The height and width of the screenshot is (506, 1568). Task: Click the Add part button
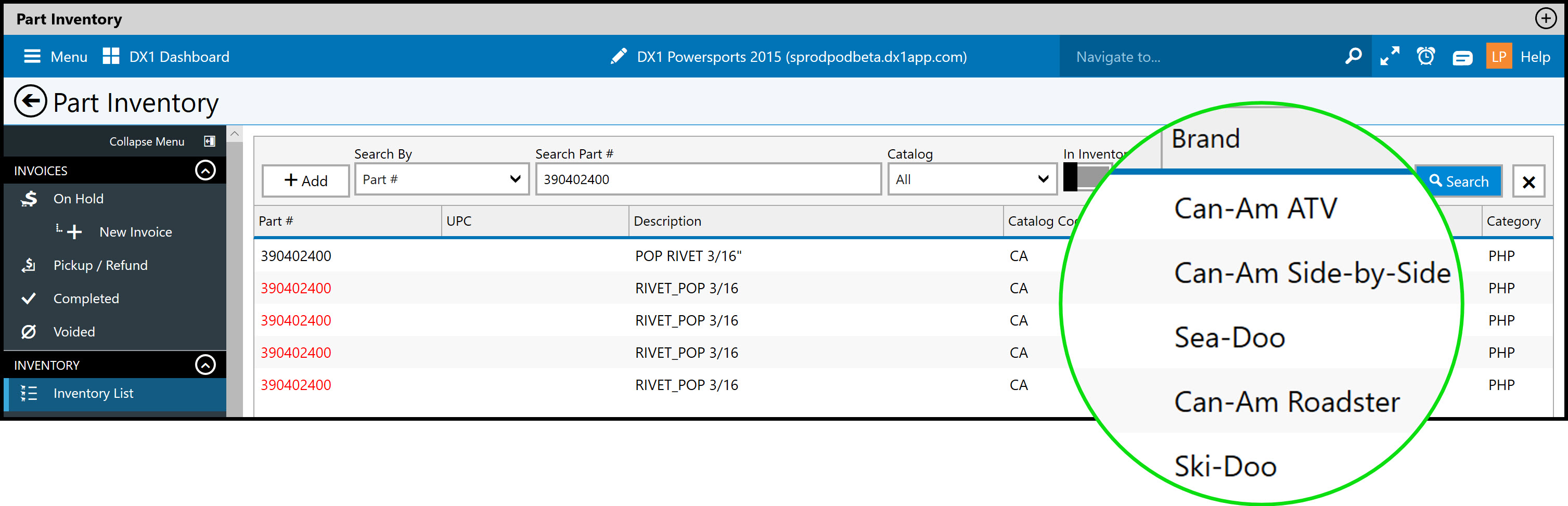click(305, 180)
